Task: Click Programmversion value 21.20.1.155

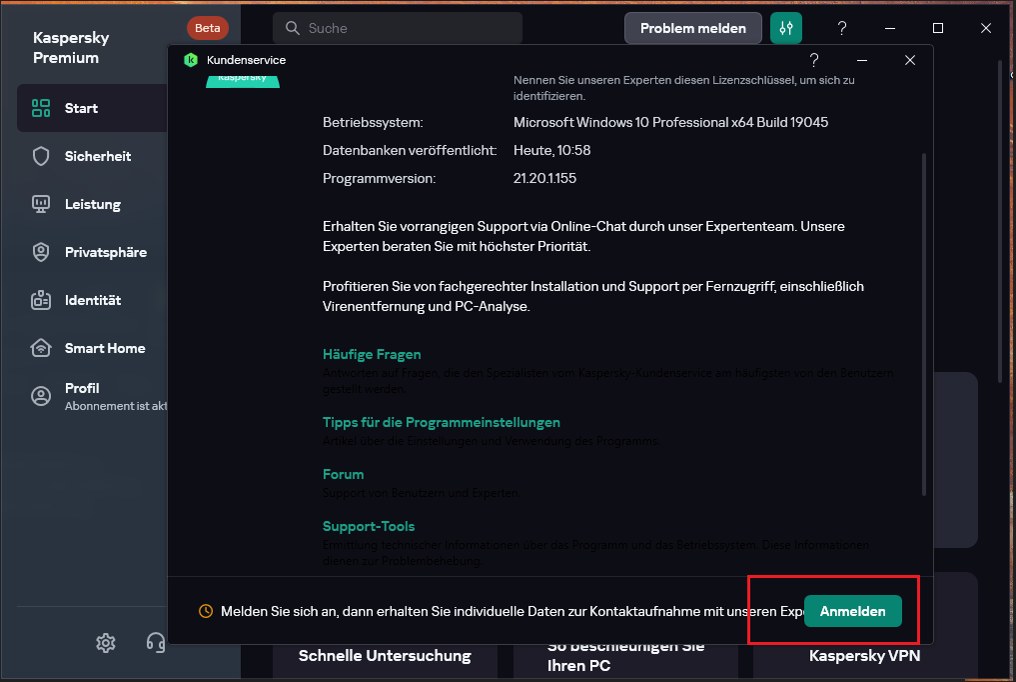Action: point(545,178)
